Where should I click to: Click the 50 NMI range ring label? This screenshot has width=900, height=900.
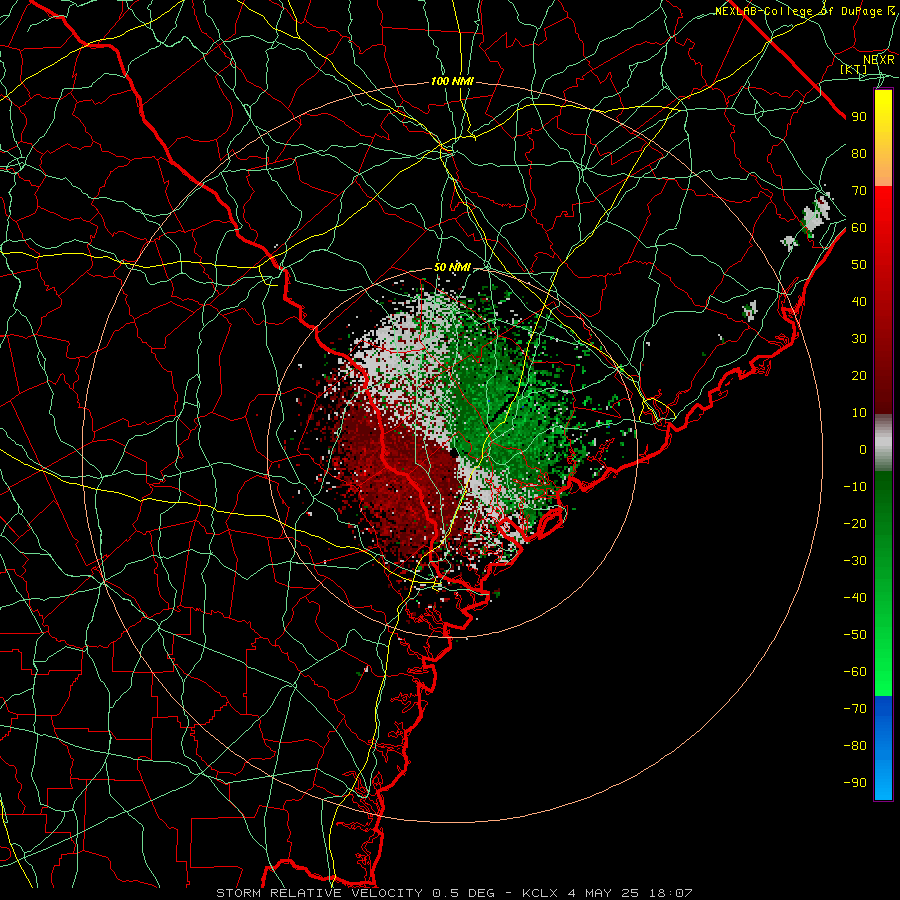coord(452,267)
